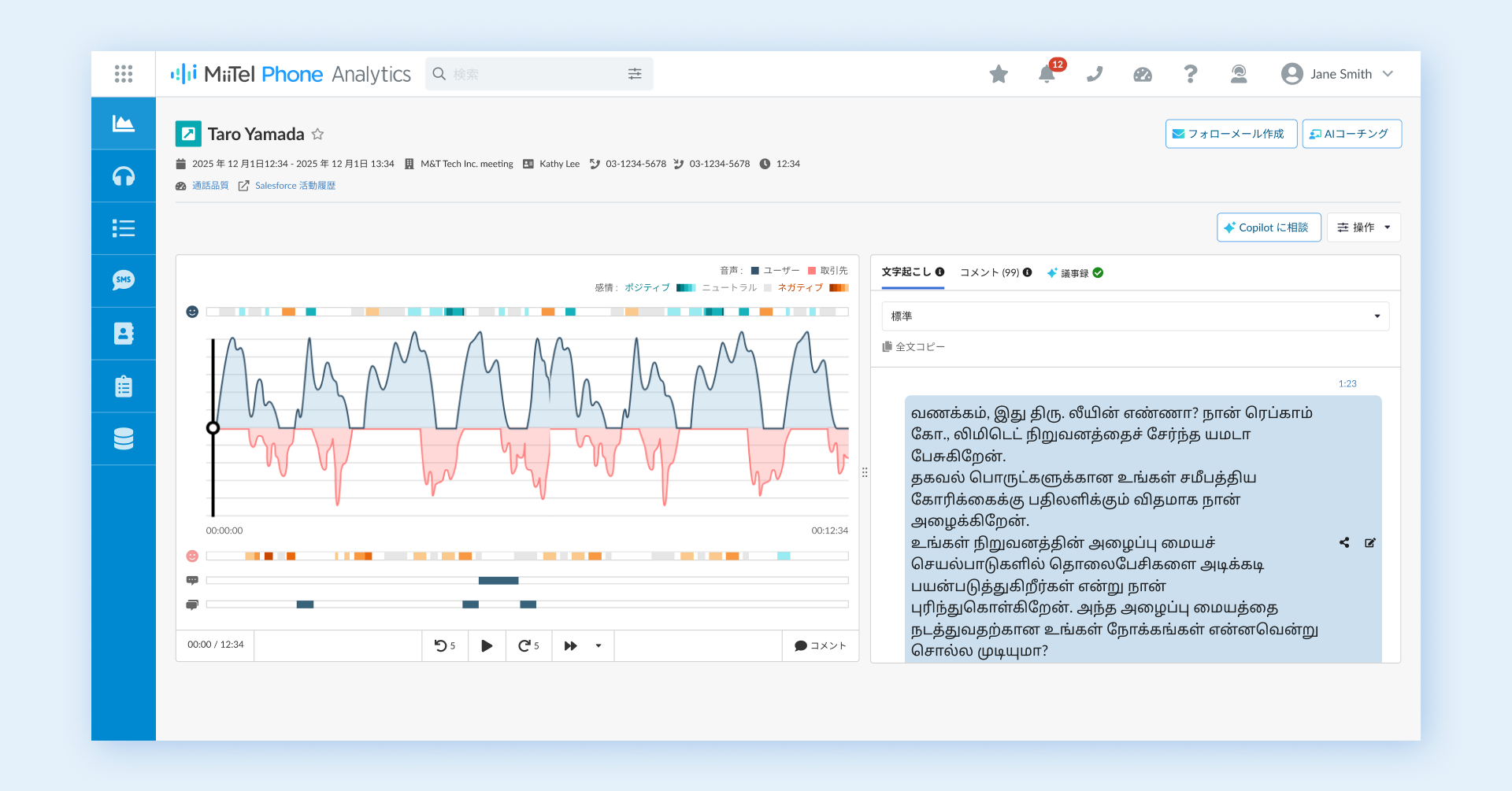Open the SMS chat sidebar icon
Viewport: 1512px width, 791px height.
(124, 281)
